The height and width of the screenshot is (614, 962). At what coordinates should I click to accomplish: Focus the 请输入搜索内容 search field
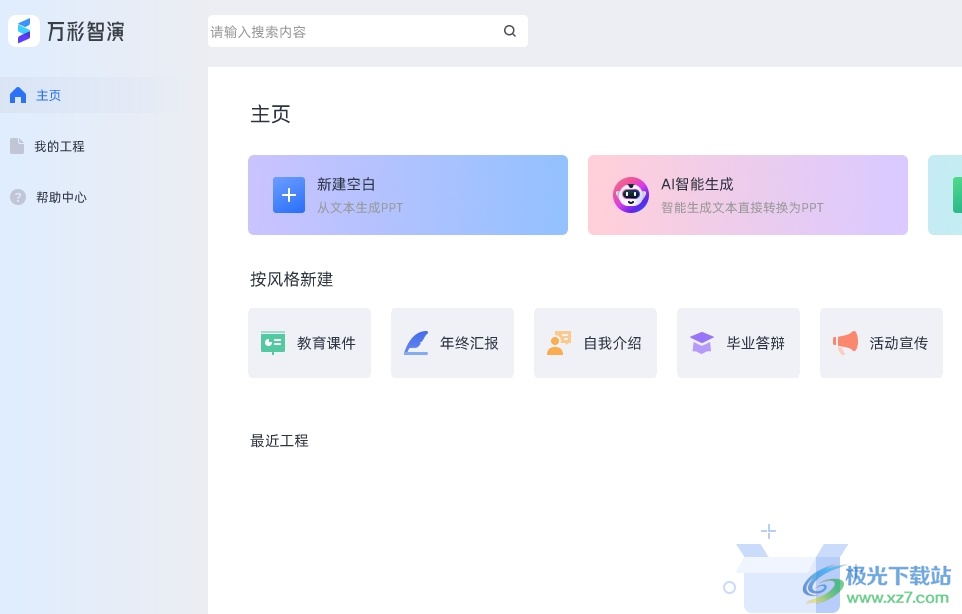[x=367, y=31]
